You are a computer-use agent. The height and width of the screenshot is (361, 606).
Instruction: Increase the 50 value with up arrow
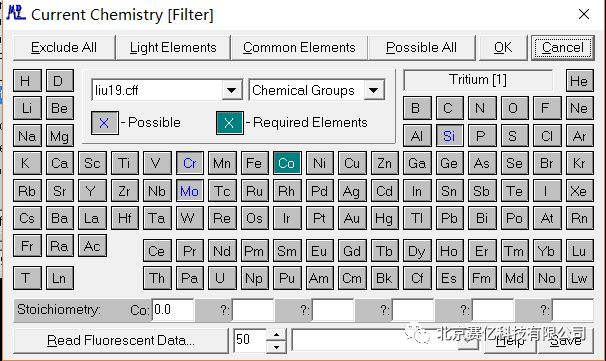tap(276, 335)
